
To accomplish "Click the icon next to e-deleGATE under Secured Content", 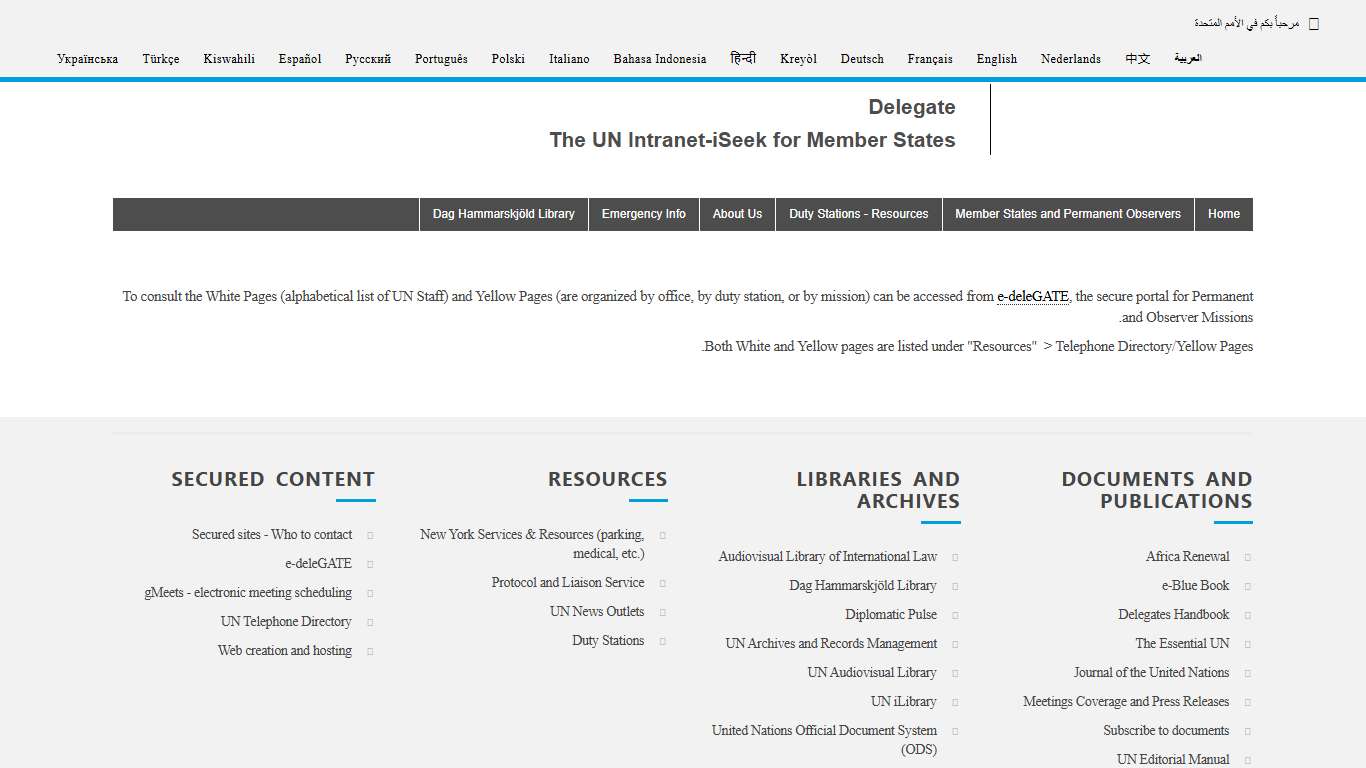I will tap(369, 563).
